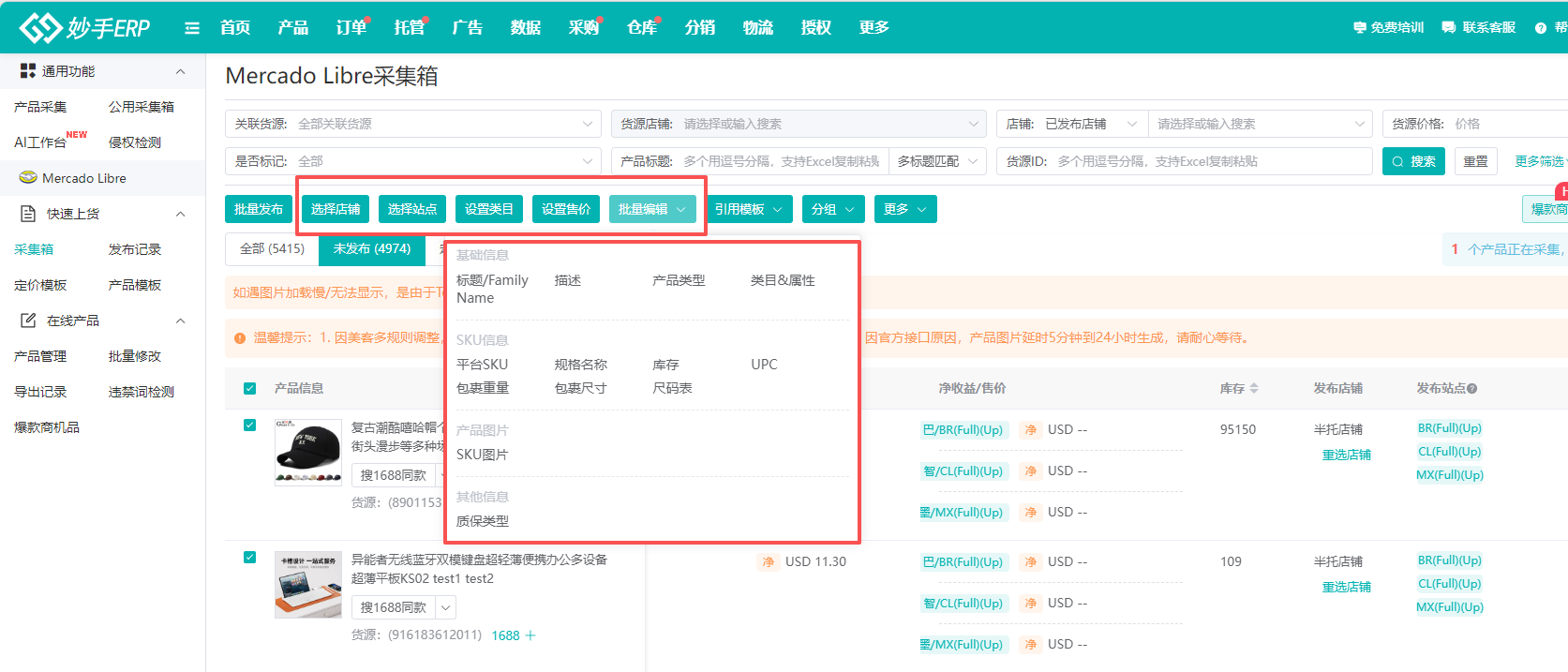This screenshot has height=672, width=1568.
Task: Open the 首页 top menu
Action: (235, 28)
